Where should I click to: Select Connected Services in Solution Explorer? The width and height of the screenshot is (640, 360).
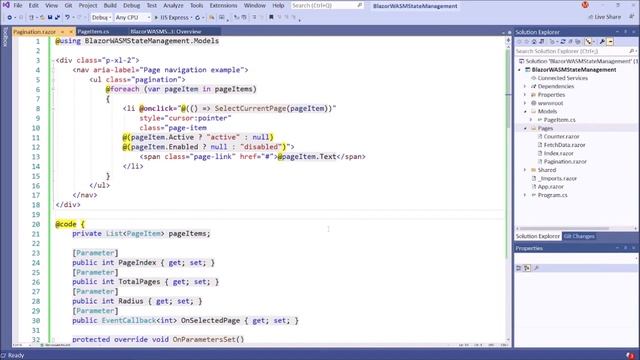(x=562, y=78)
